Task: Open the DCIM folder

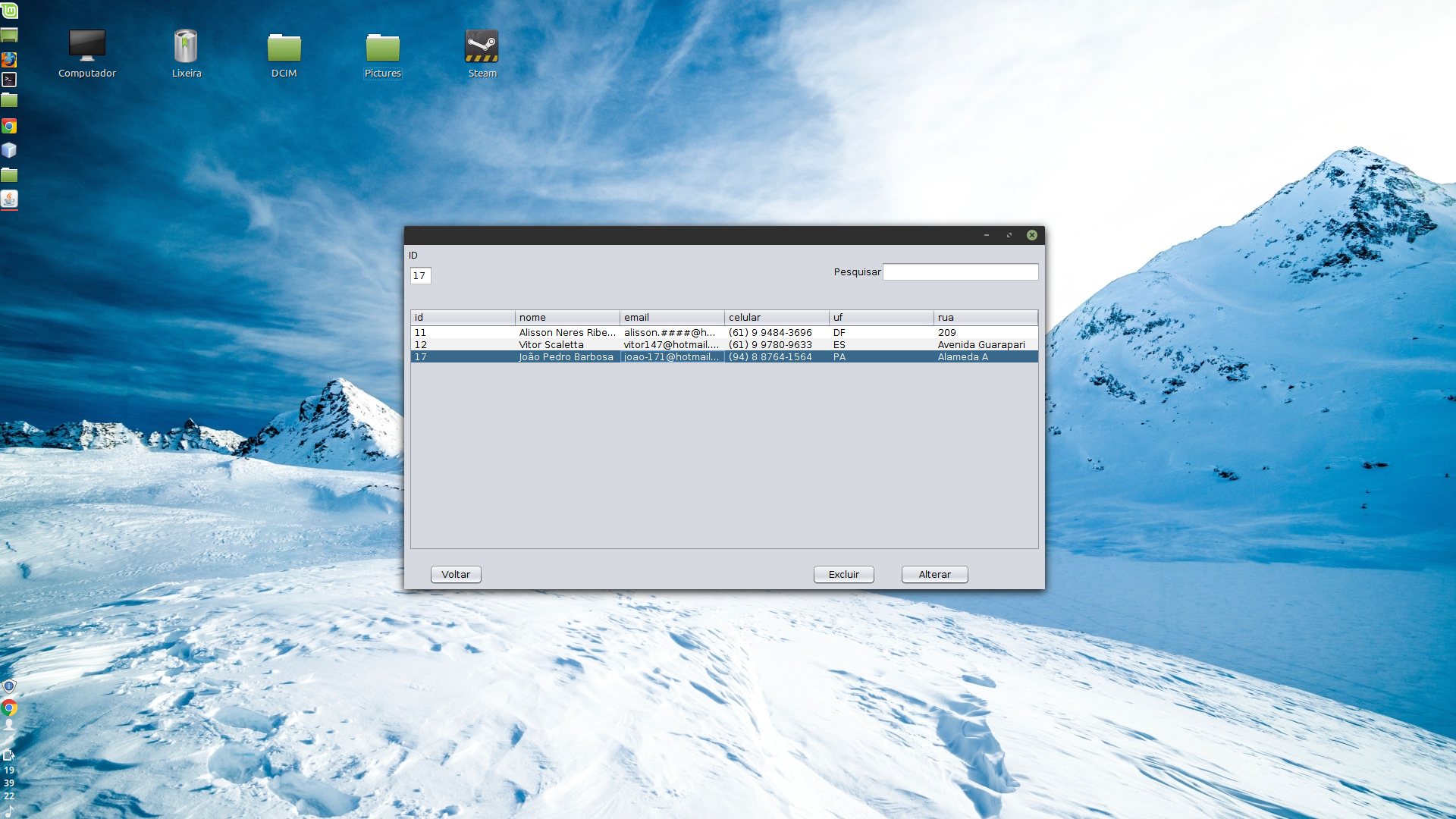Action: [284, 53]
